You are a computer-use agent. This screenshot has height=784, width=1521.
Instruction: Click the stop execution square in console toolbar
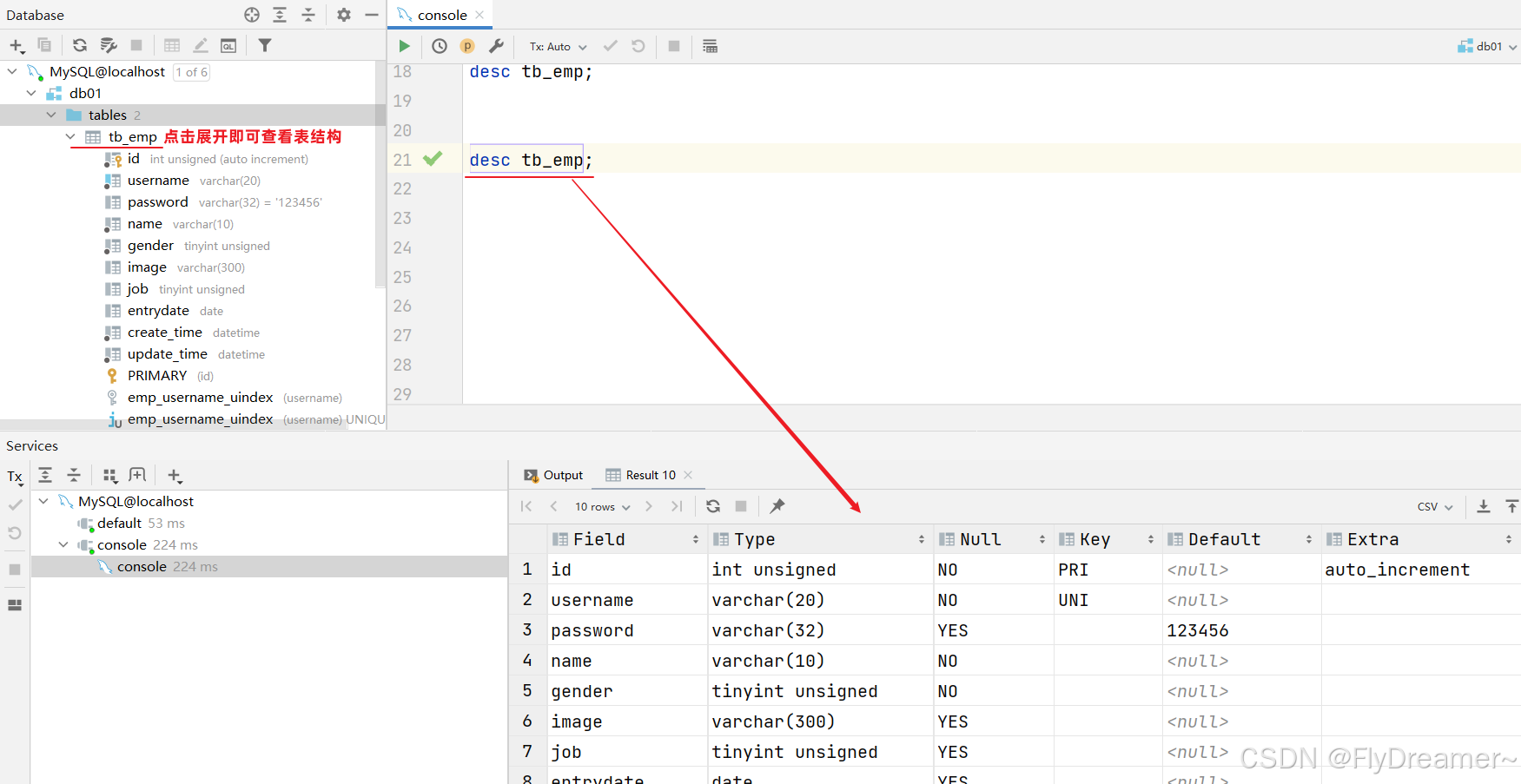tap(674, 46)
